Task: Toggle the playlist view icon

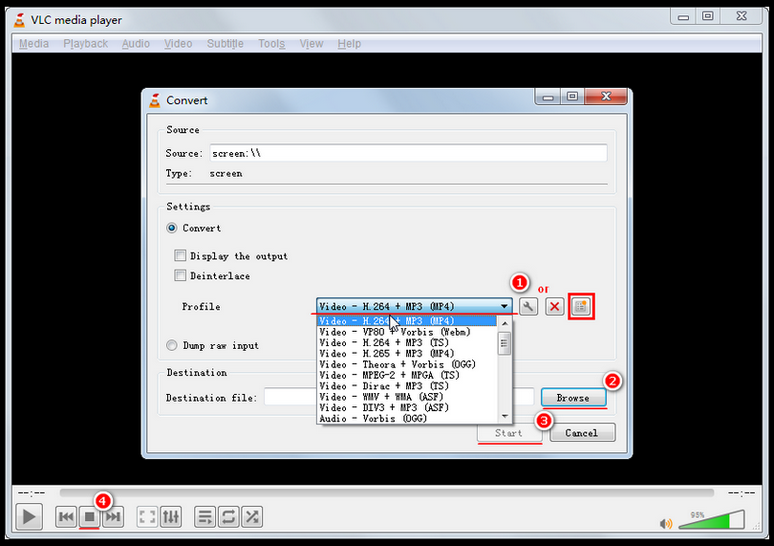Action: coord(205,517)
